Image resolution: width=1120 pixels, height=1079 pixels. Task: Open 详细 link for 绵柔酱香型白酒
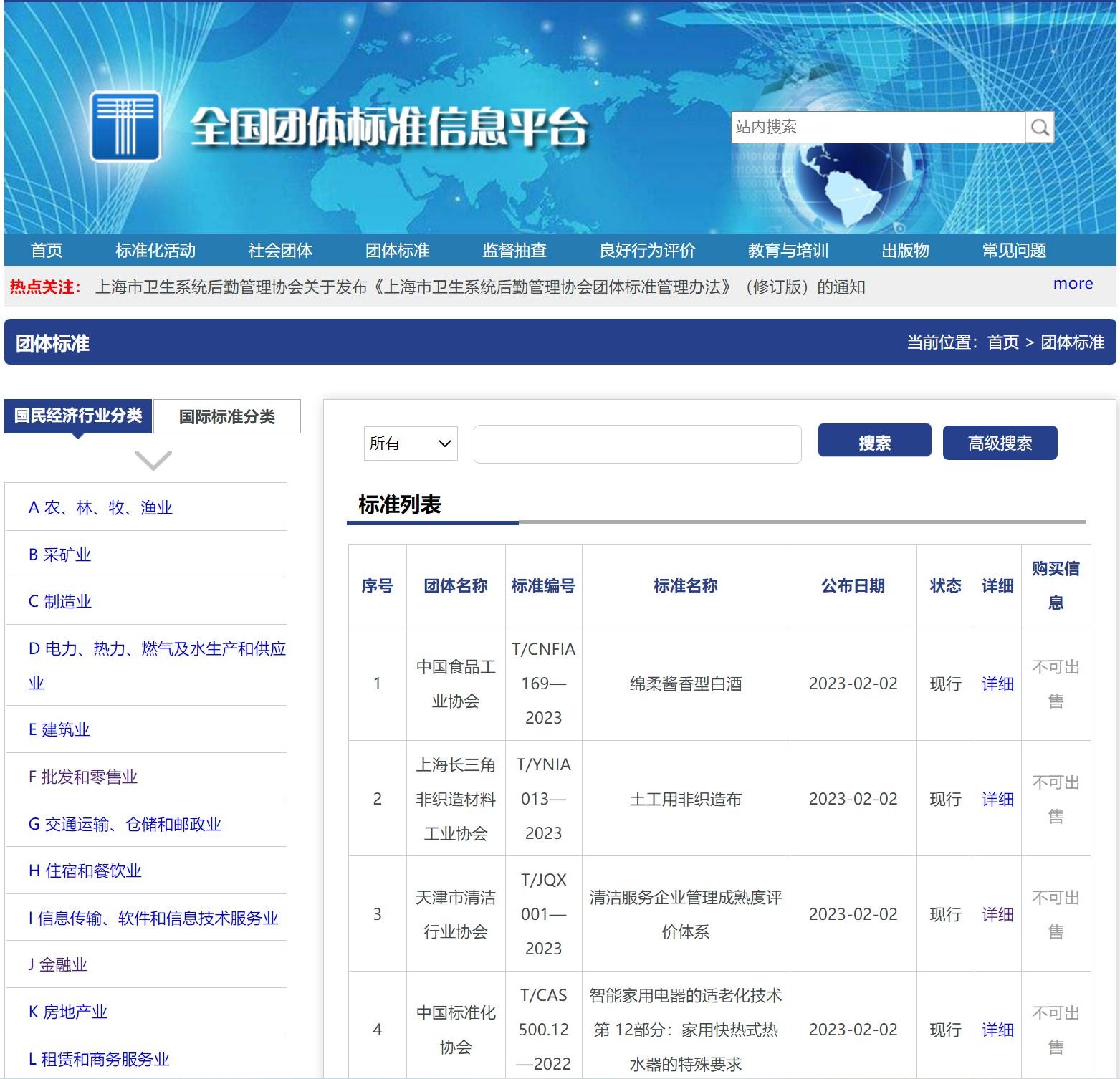pos(997,684)
